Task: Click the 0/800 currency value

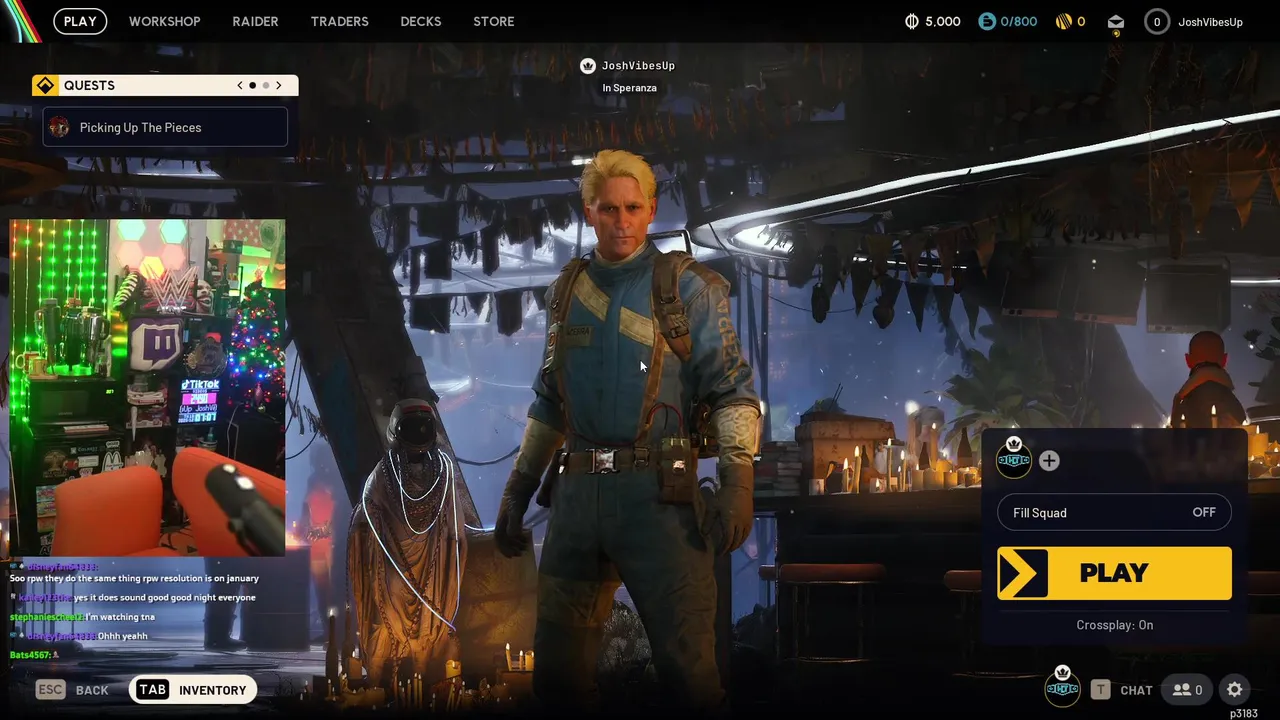Action: pyautogui.click(x=1019, y=21)
